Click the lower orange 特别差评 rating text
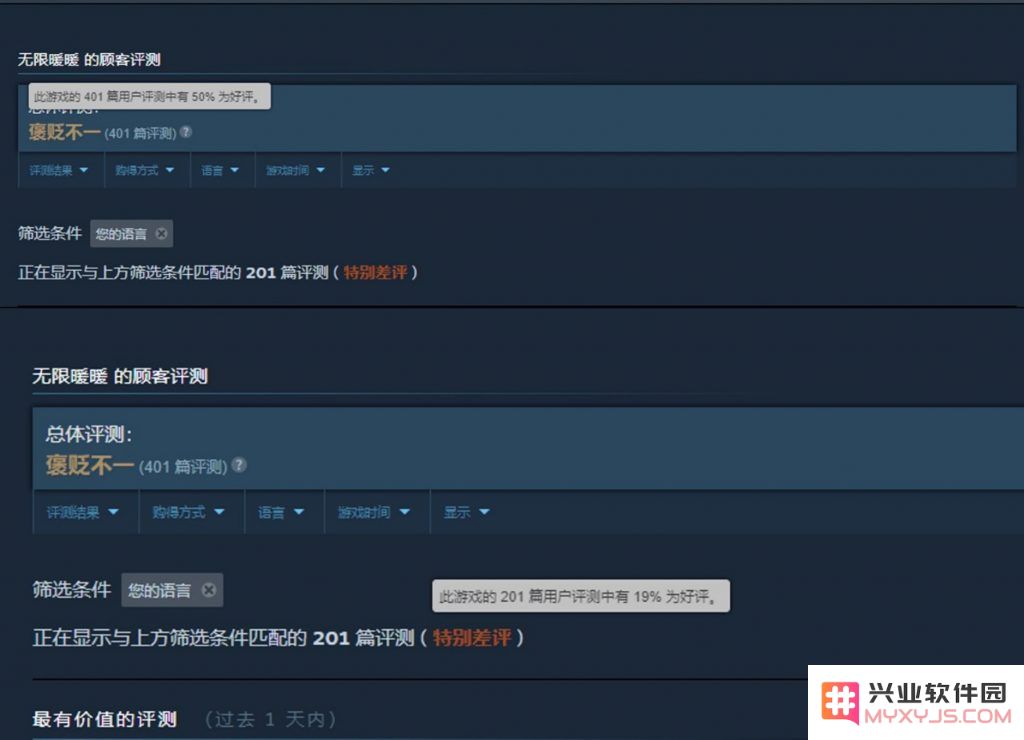The height and width of the screenshot is (740, 1024). (x=472, y=637)
